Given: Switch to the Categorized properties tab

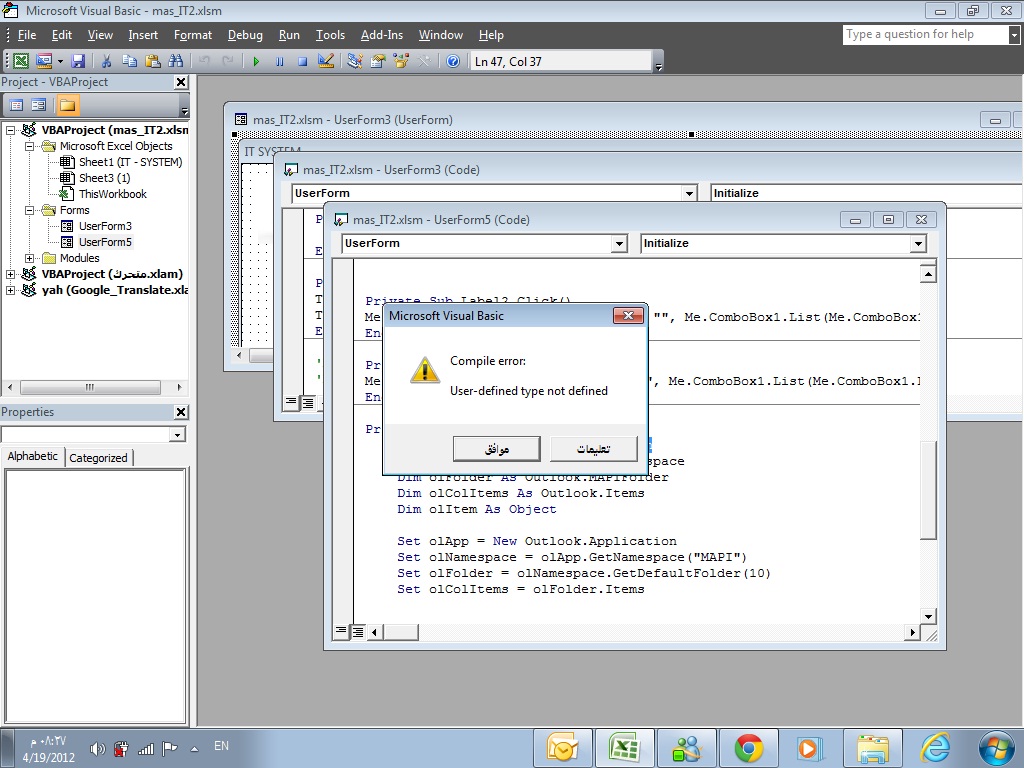Looking at the screenshot, I should [x=99, y=458].
